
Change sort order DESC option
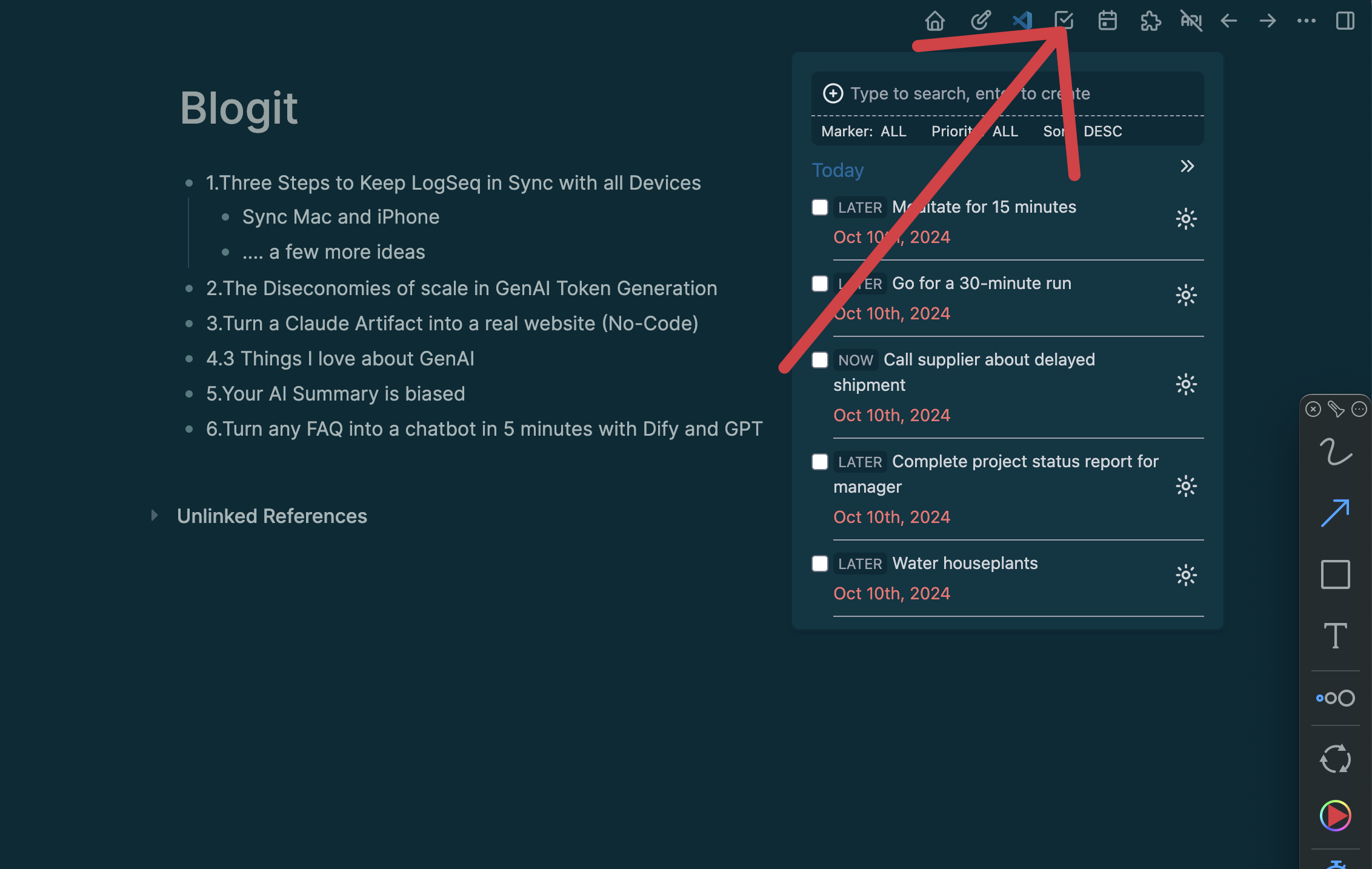[x=1102, y=132]
